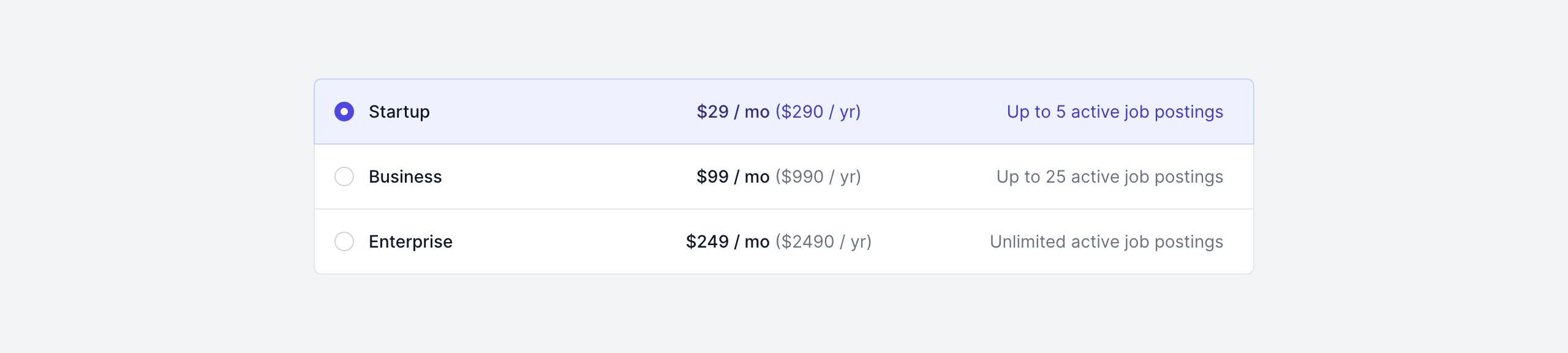Click the gap between $990 yearly price and description
This screenshot has height=353, width=1568.
pyautogui.click(x=929, y=176)
